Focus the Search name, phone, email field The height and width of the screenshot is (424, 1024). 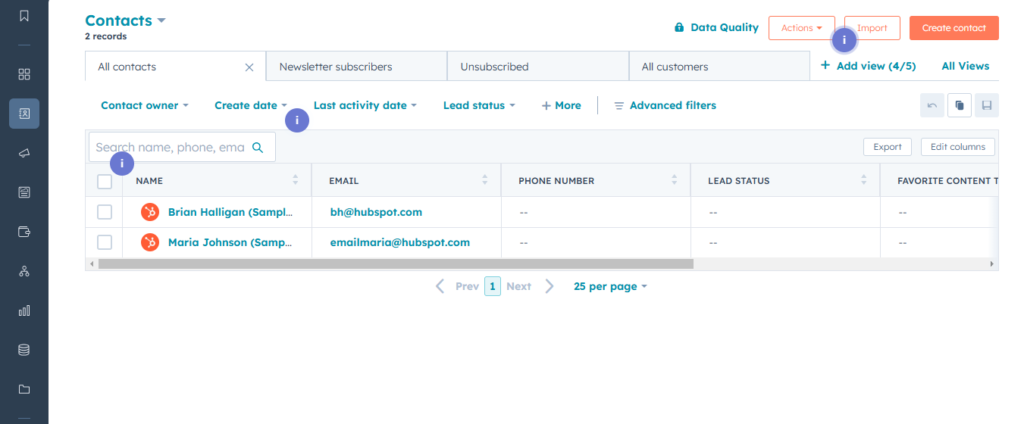(x=182, y=147)
